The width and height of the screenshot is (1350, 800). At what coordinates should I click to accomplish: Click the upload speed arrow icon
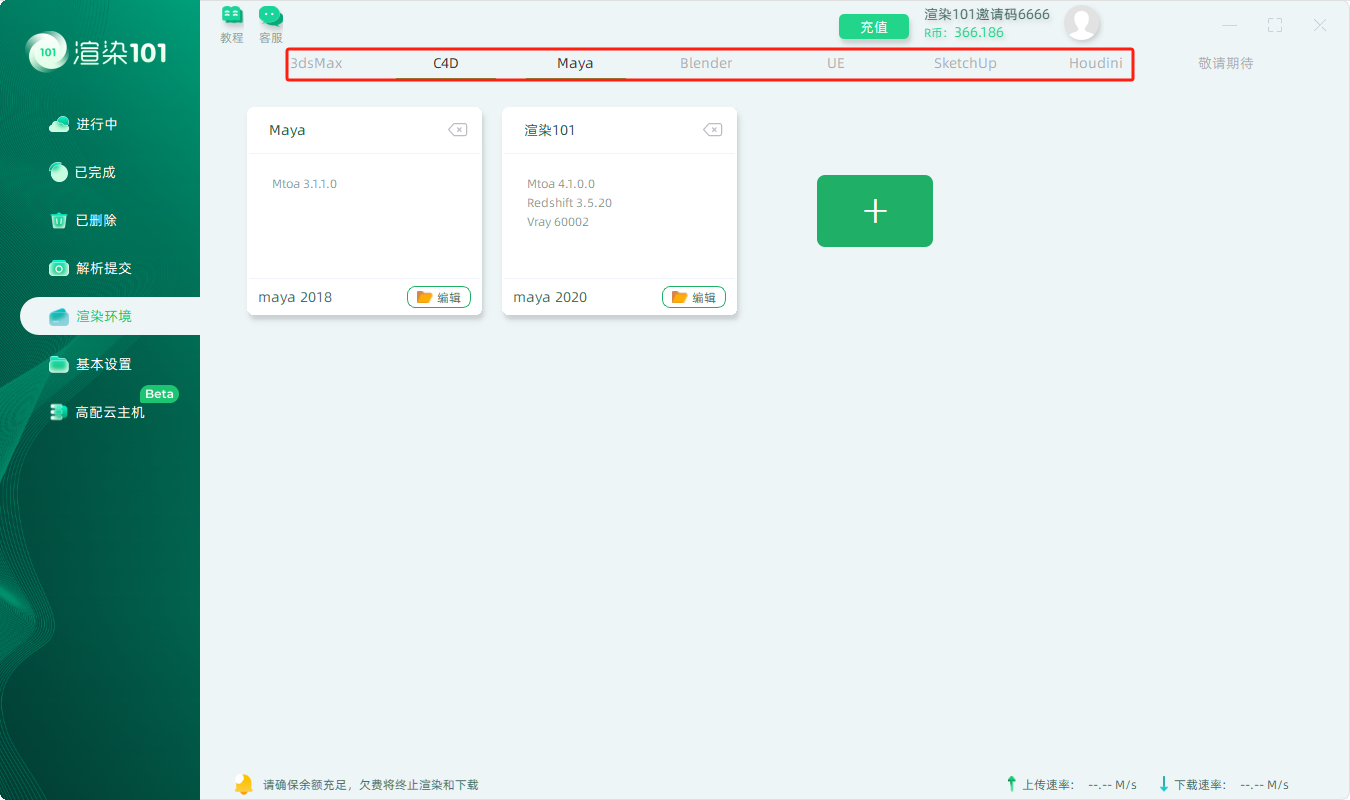click(x=1012, y=784)
